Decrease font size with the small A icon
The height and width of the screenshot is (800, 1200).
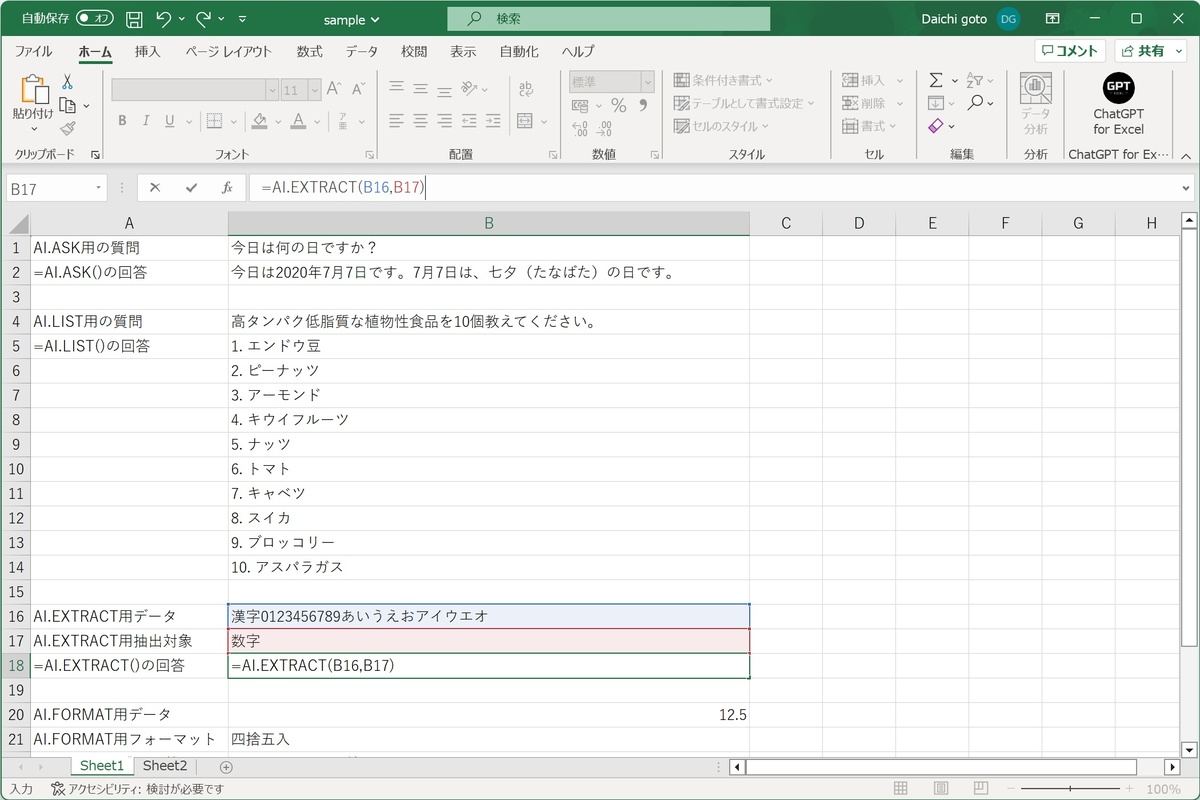tap(357, 89)
